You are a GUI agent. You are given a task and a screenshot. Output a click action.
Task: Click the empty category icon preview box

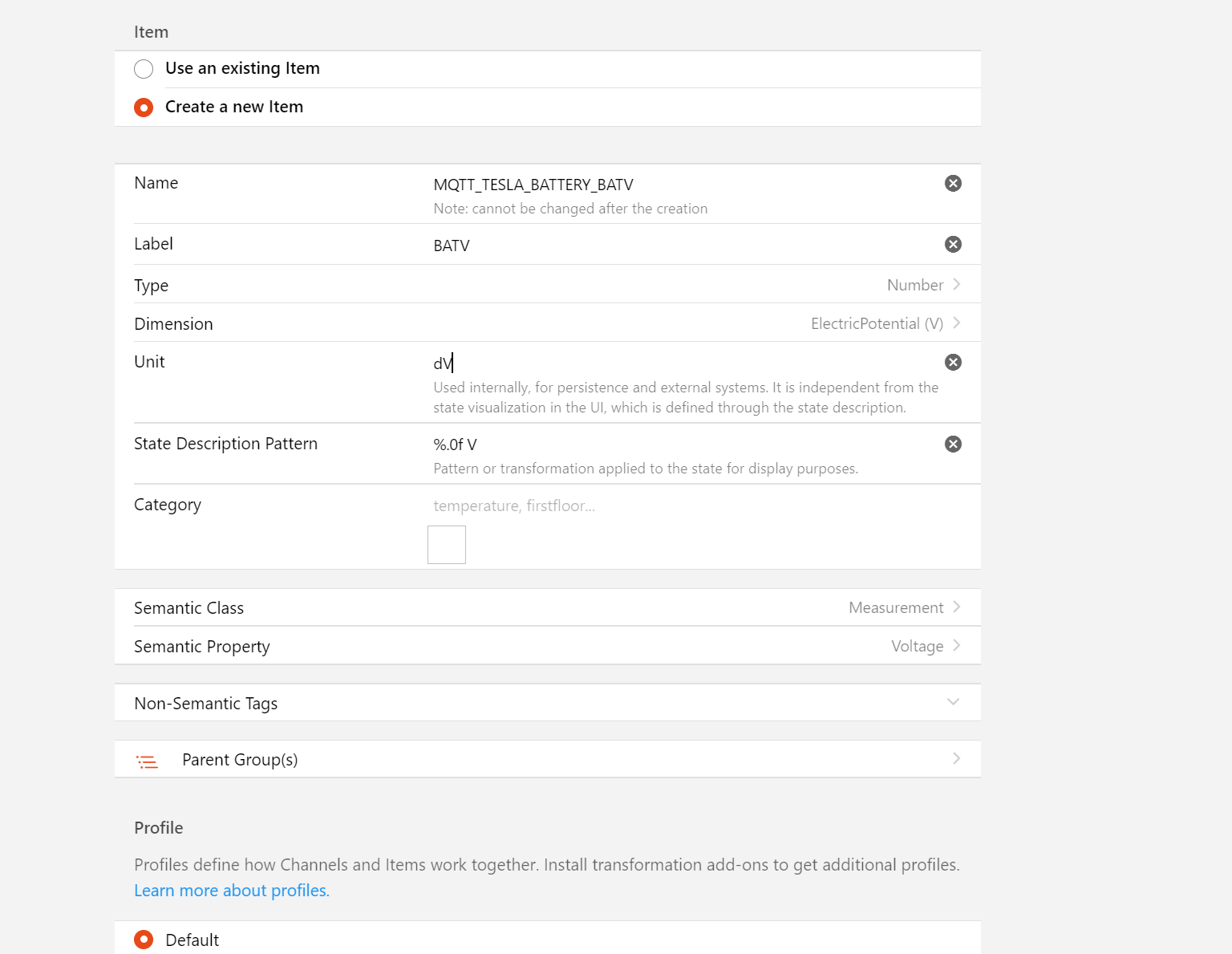tap(447, 545)
